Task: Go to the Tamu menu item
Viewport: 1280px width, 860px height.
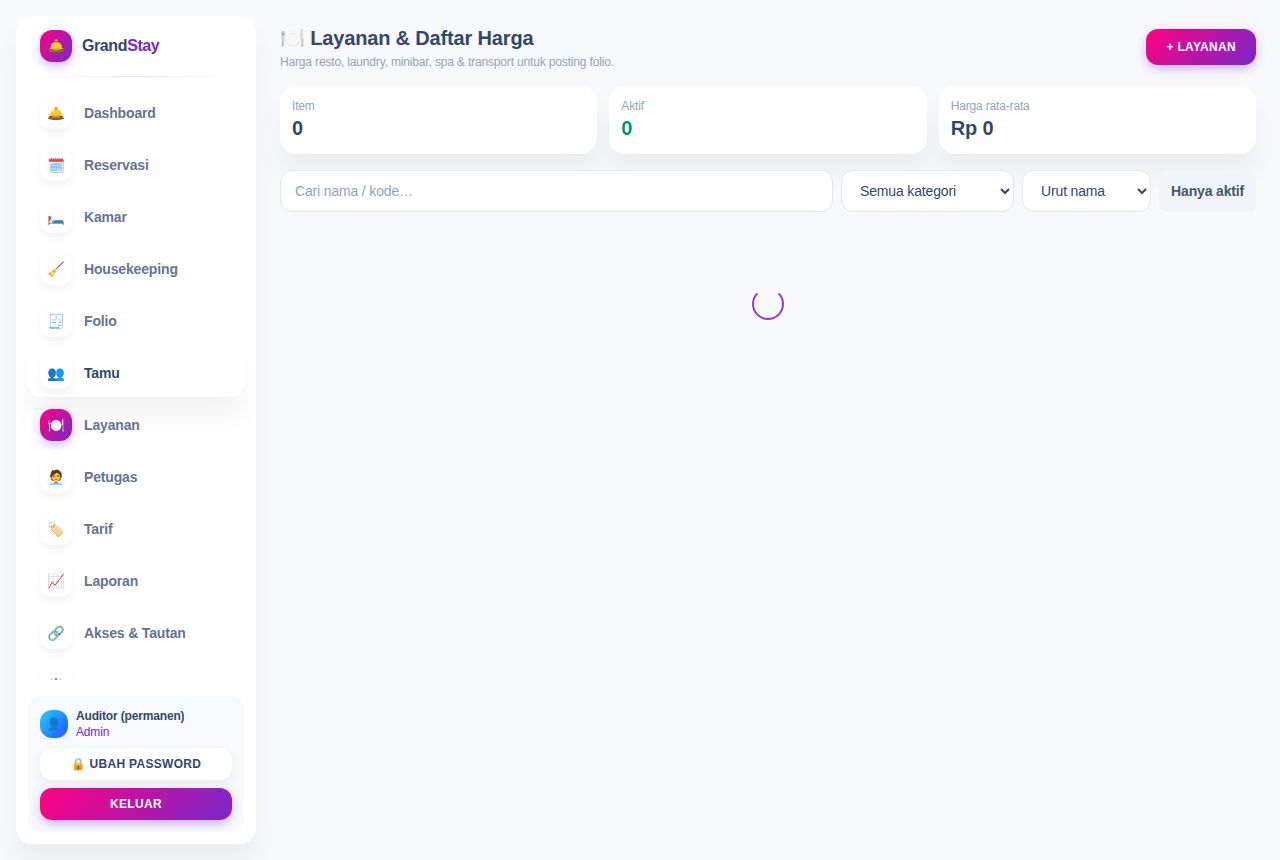Action: [x=136, y=373]
